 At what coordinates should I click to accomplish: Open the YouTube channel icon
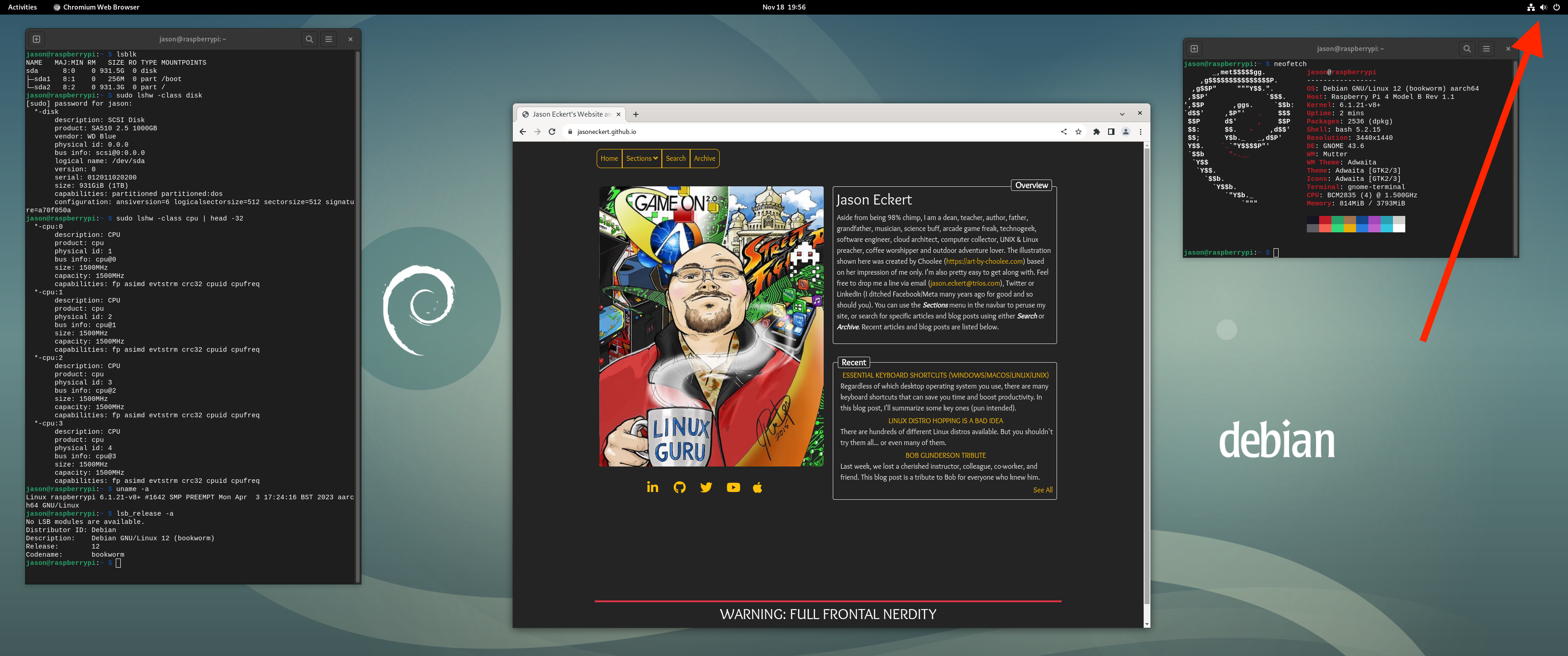tap(733, 487)
